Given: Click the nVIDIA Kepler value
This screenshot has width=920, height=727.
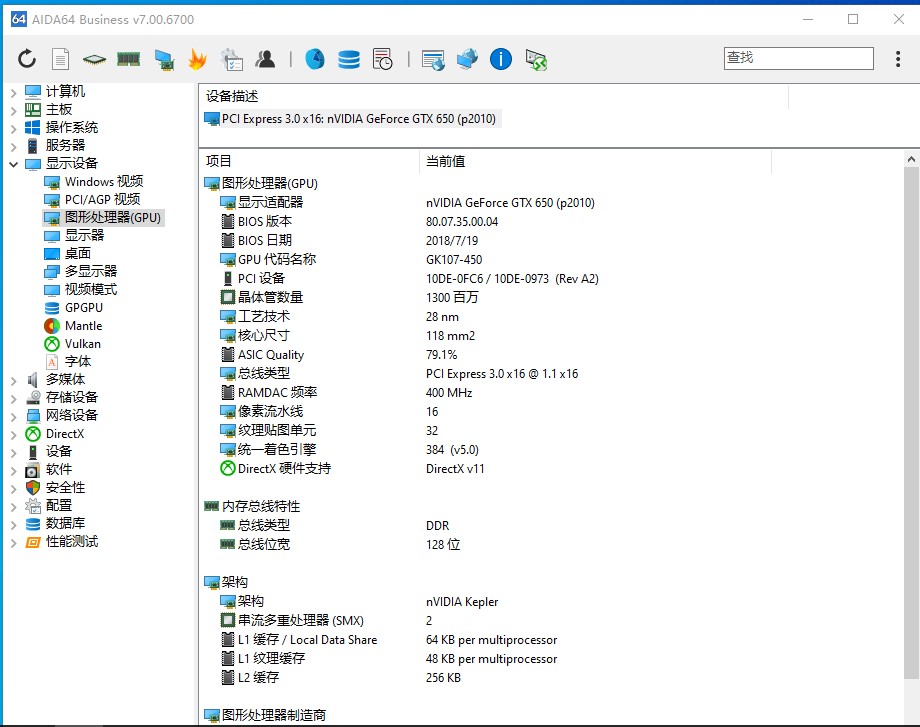Looking at the screenshot, I should pos(462,602).
